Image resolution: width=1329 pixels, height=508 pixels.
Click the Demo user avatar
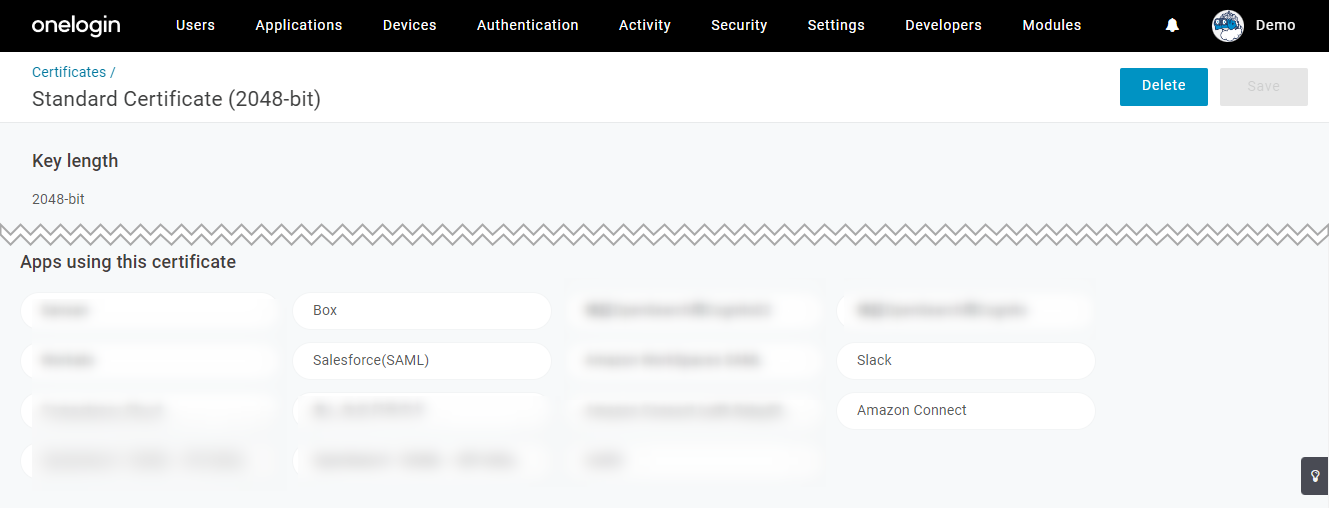point(1228,26)
